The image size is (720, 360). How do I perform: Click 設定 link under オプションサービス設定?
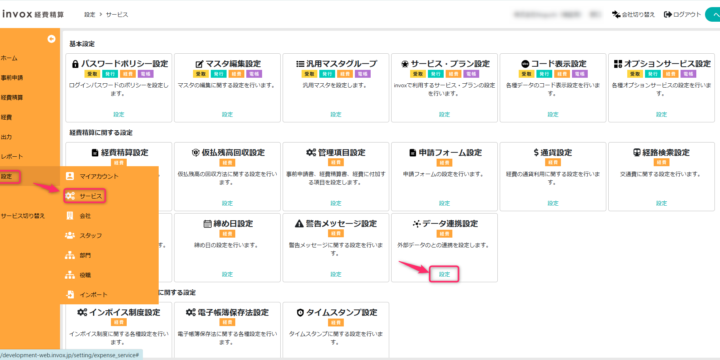(x=661, y=114)
